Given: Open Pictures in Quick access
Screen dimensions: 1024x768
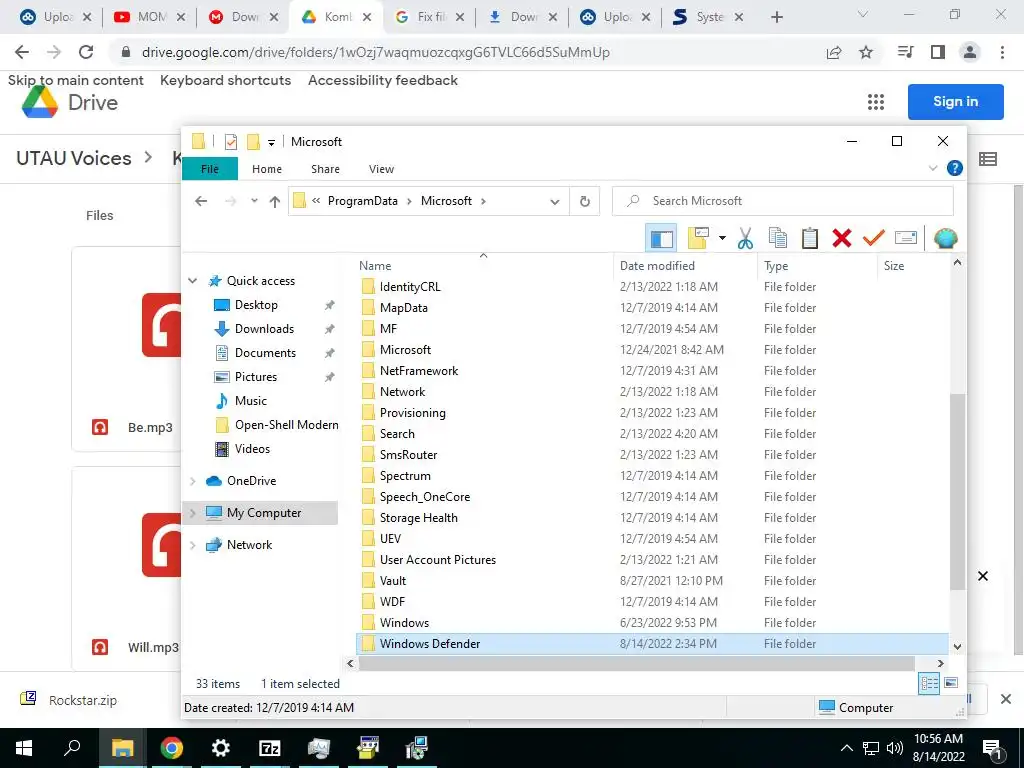Looking at the screenshot, I should click(x=255, y=377).
